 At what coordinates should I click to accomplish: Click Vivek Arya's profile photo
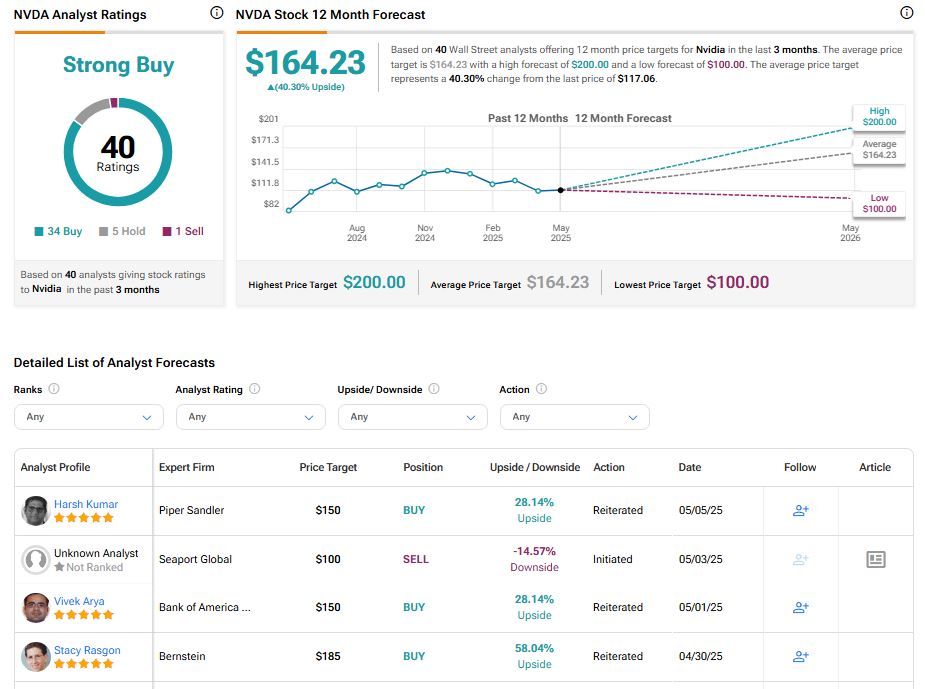pyautogui.click(x=35, y=607)
